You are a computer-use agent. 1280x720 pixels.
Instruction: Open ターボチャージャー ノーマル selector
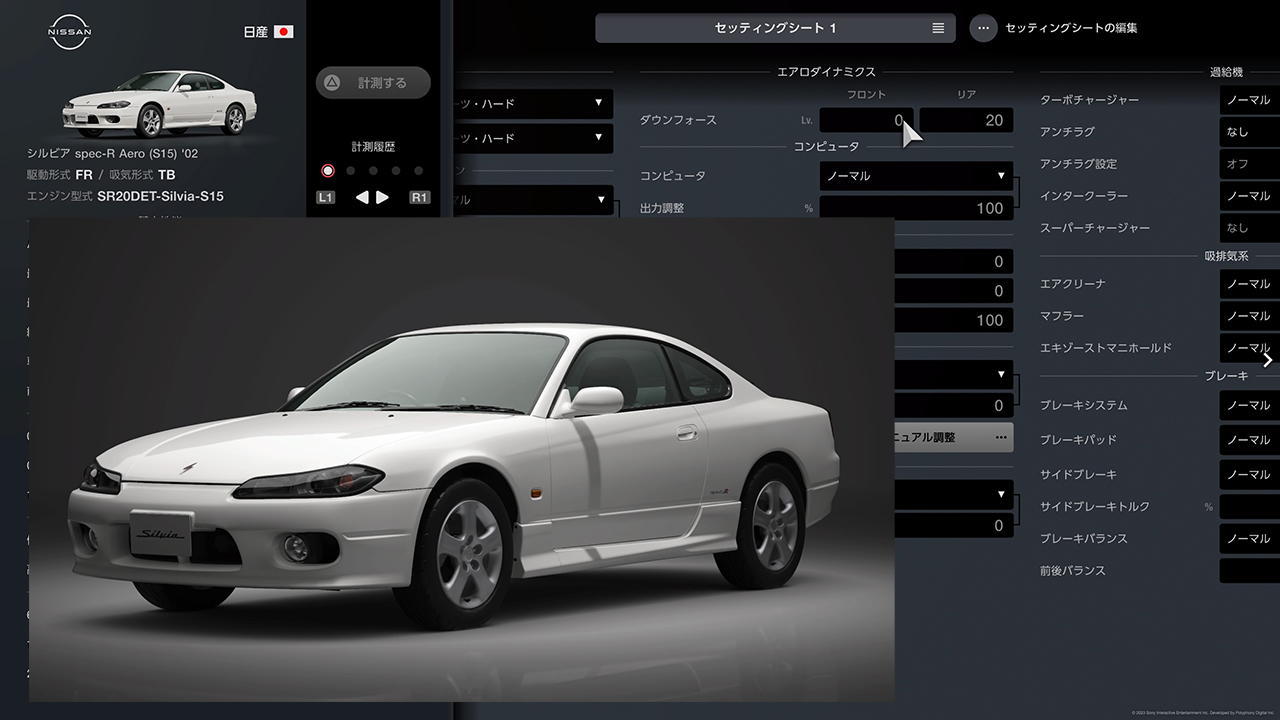[1249, 100]
